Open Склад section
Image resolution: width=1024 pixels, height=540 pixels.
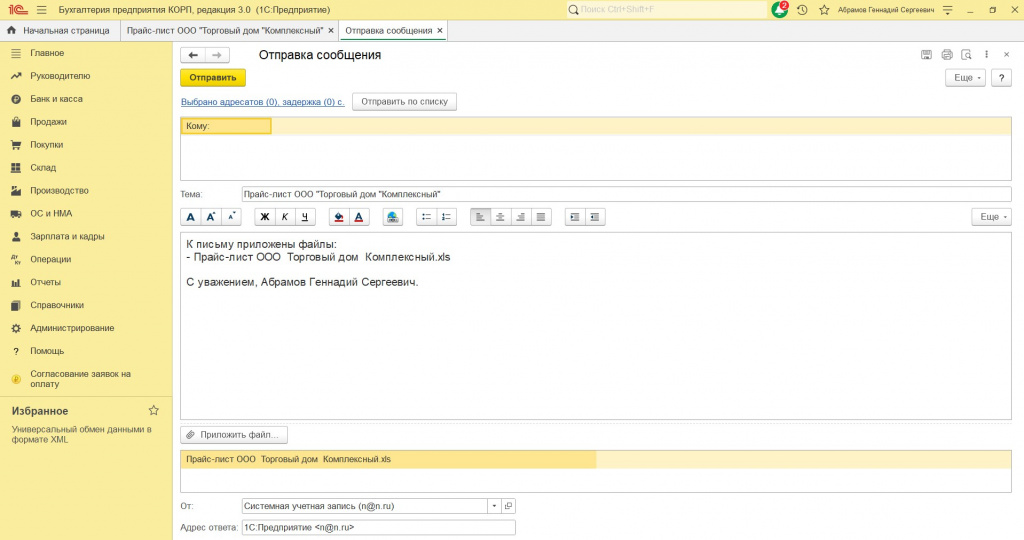click(43, 168)
